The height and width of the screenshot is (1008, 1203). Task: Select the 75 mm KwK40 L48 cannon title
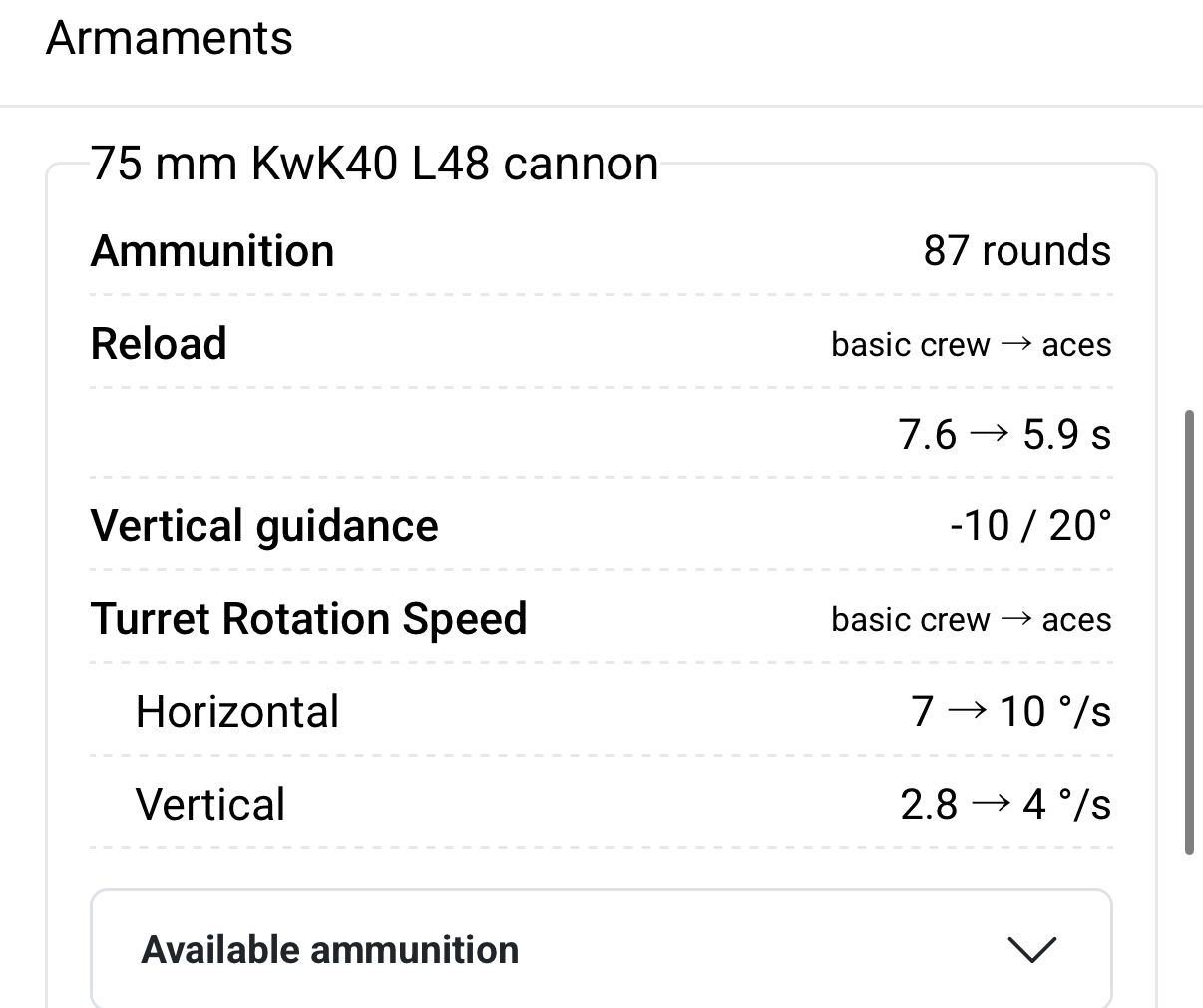coord(374,164)
